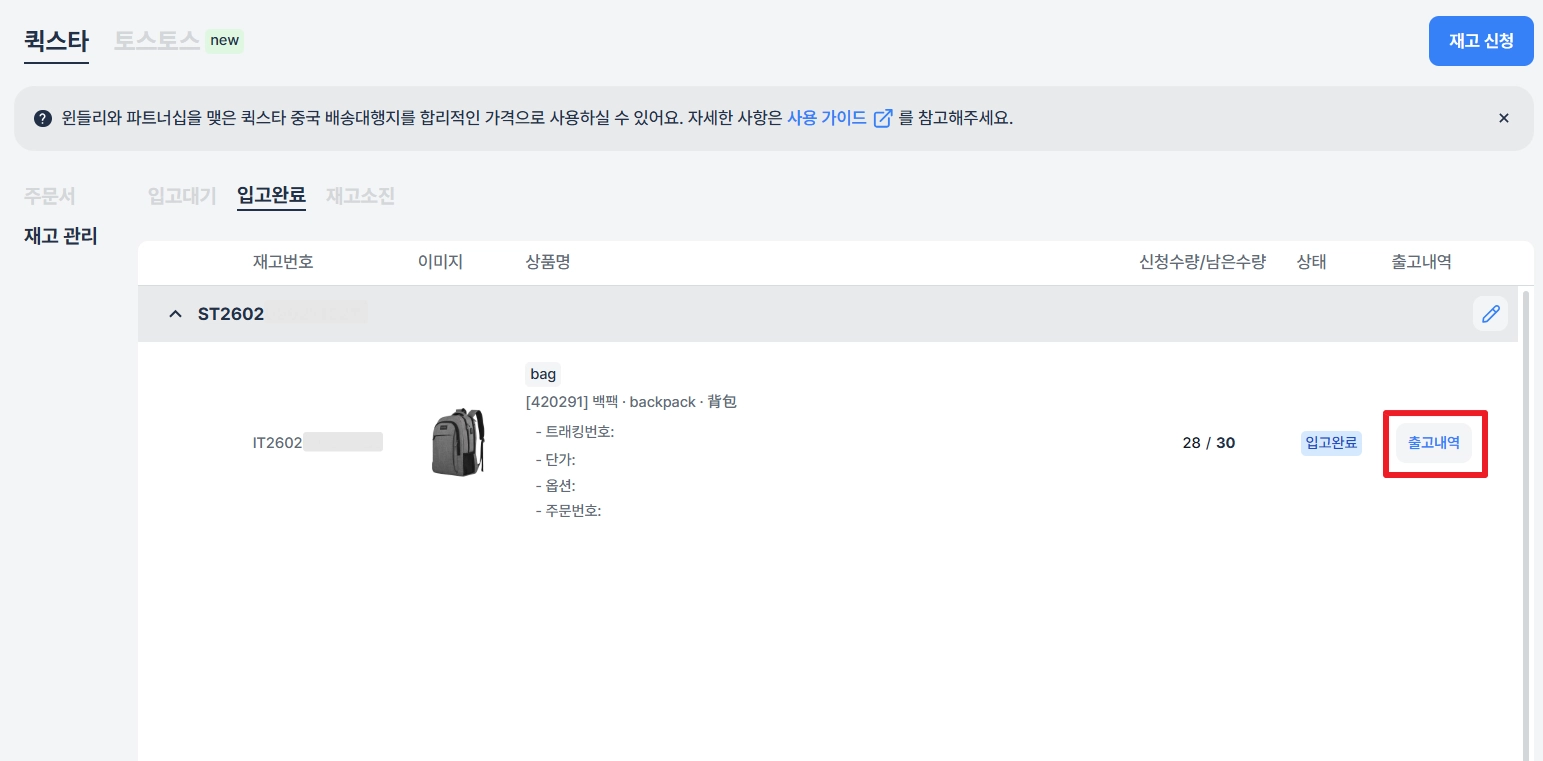Go to 주문서 in the sidebar
This screenshot has height=761, width=1543.
coord(50,195)
